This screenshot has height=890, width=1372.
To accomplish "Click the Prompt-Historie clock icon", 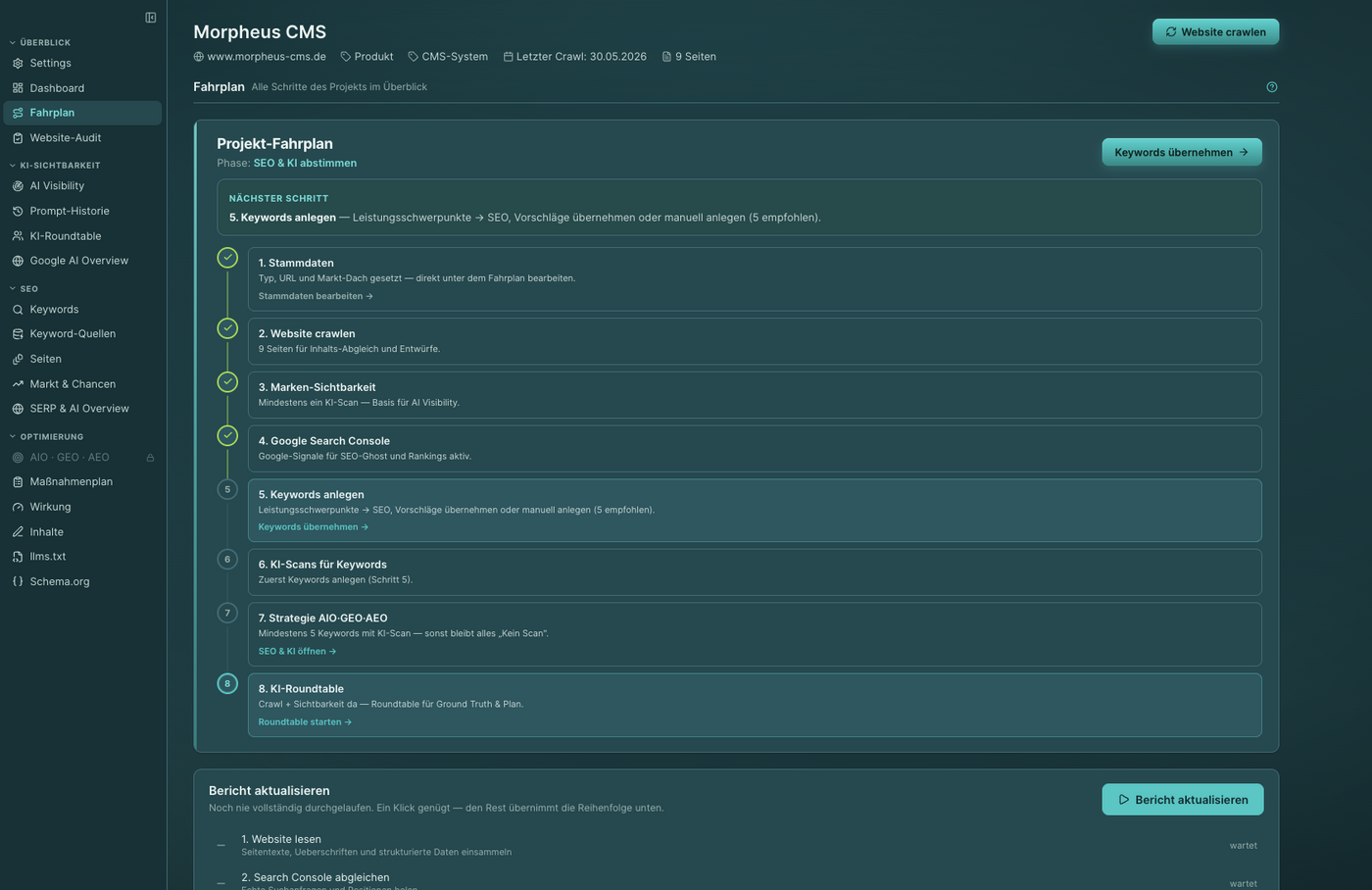I will (18, 211).
